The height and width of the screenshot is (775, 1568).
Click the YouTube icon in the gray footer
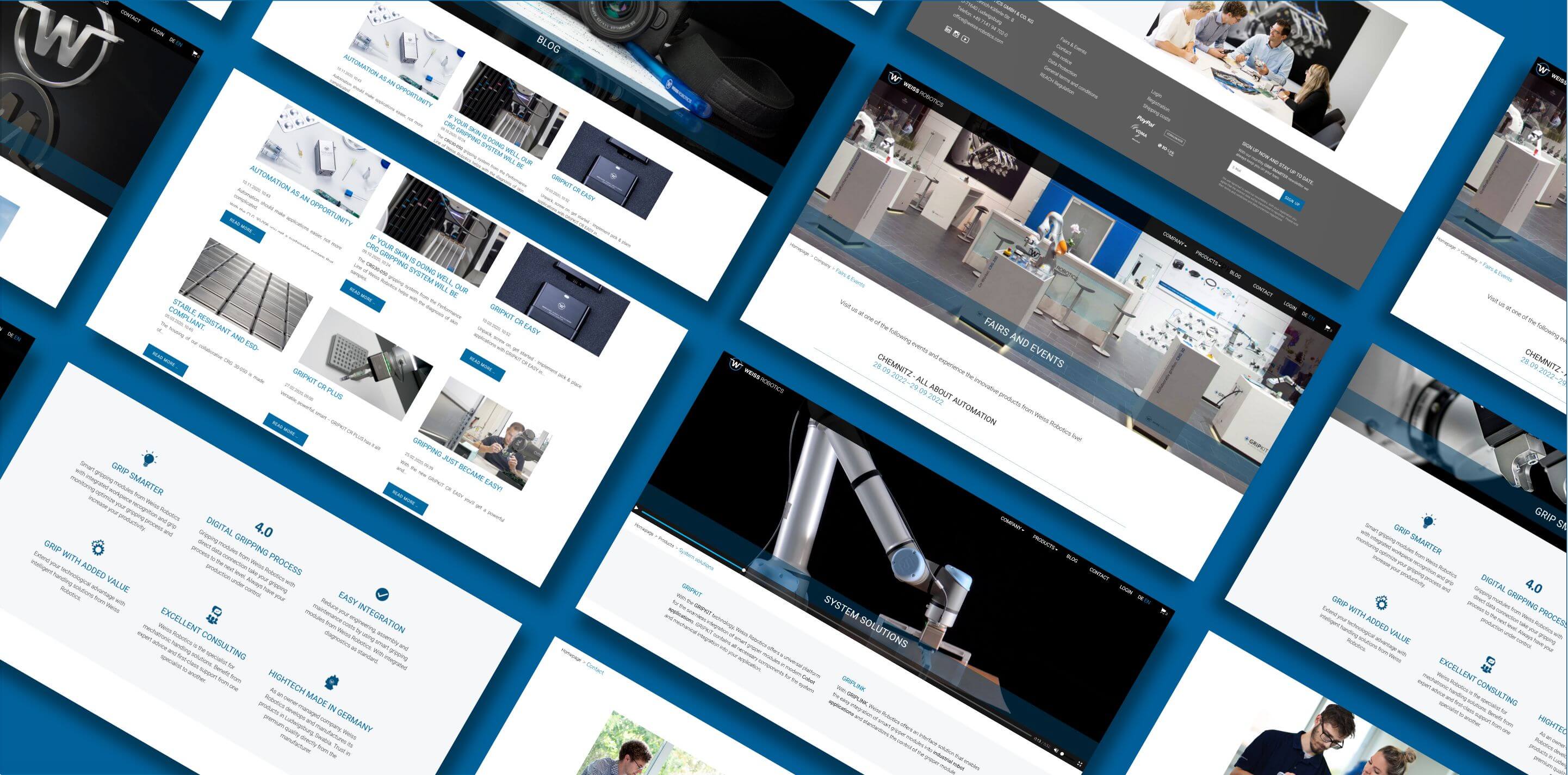(965, 39)
